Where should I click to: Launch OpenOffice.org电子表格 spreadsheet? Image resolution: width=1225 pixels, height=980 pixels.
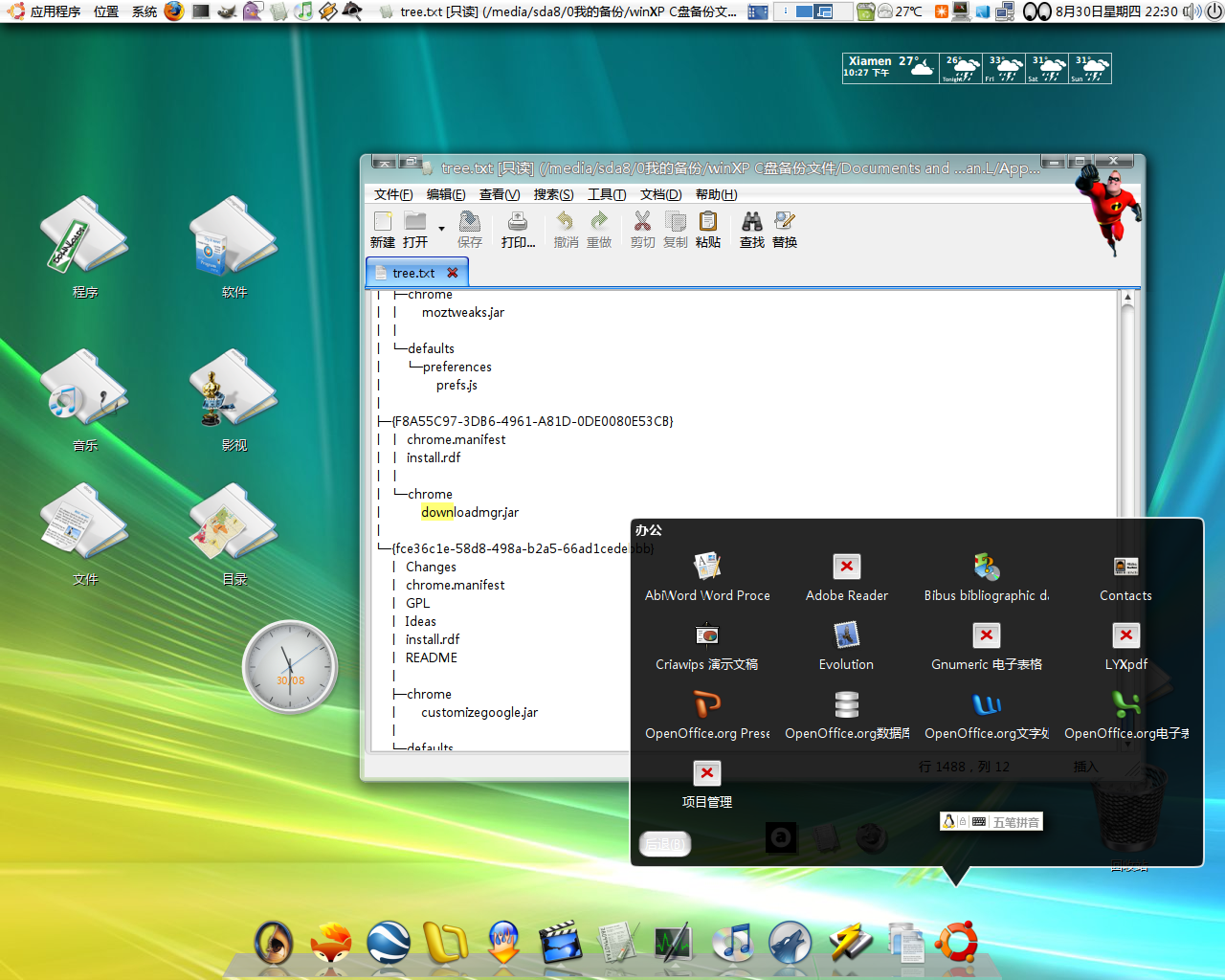click(1126, 716)
